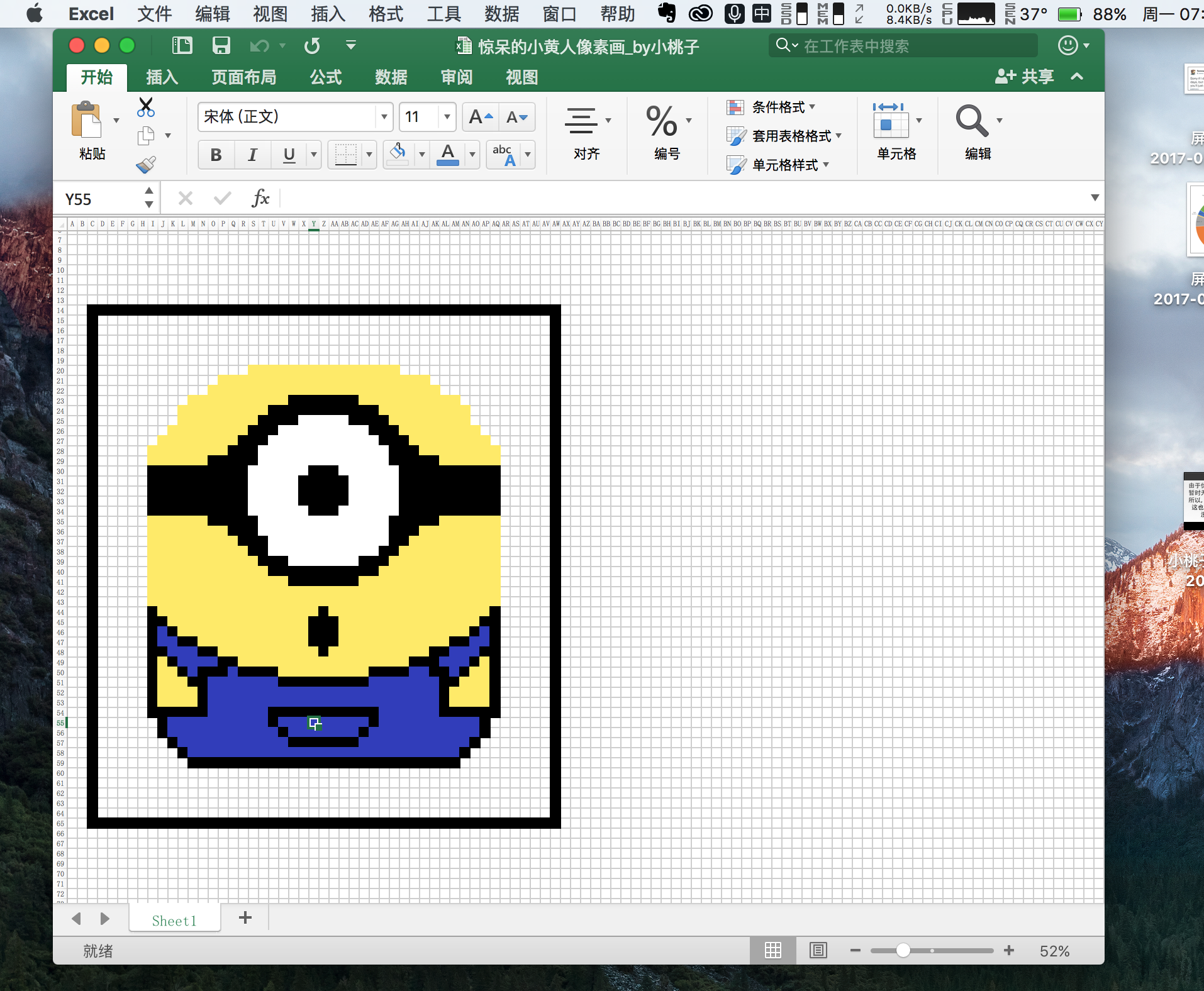Click the Redo circular arrow icon
This screenshot has width=1204, height=991.
(312, 45)
